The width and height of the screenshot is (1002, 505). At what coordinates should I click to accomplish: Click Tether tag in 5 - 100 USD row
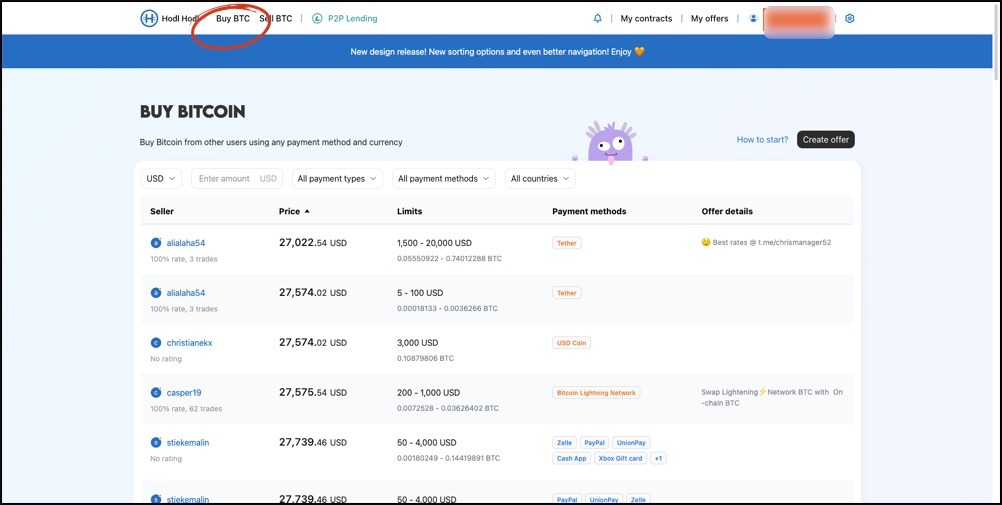click(567, 293)
